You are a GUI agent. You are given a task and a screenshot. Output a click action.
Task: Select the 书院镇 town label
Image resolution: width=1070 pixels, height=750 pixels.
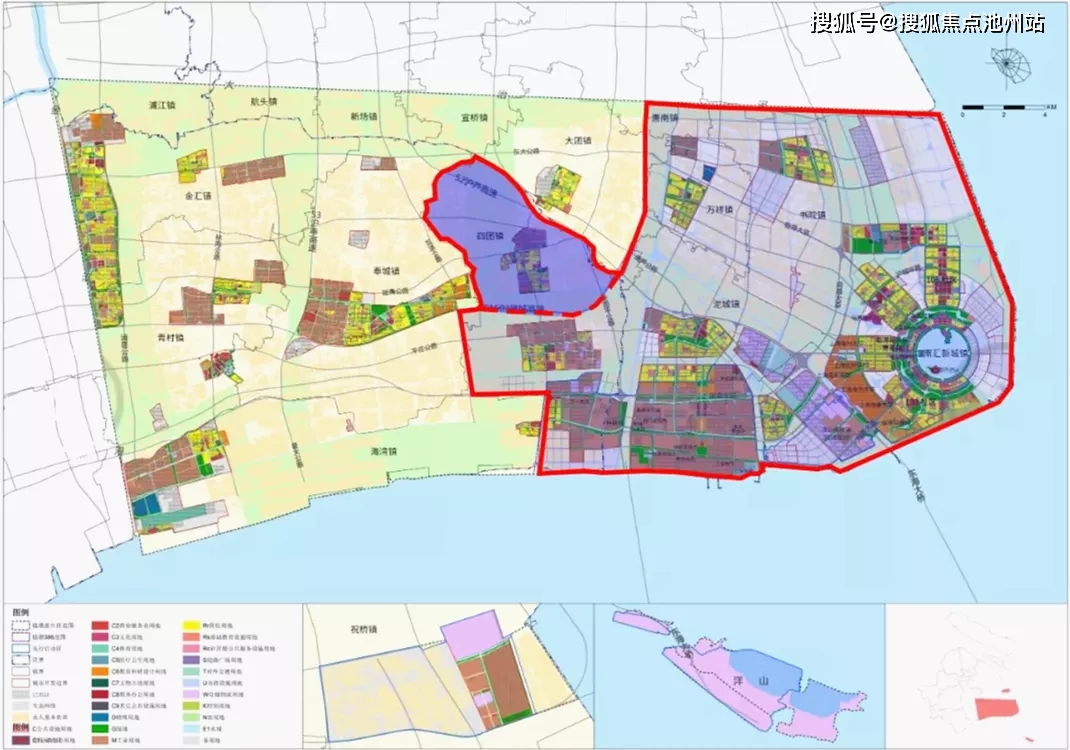click(x=812, y=215)
